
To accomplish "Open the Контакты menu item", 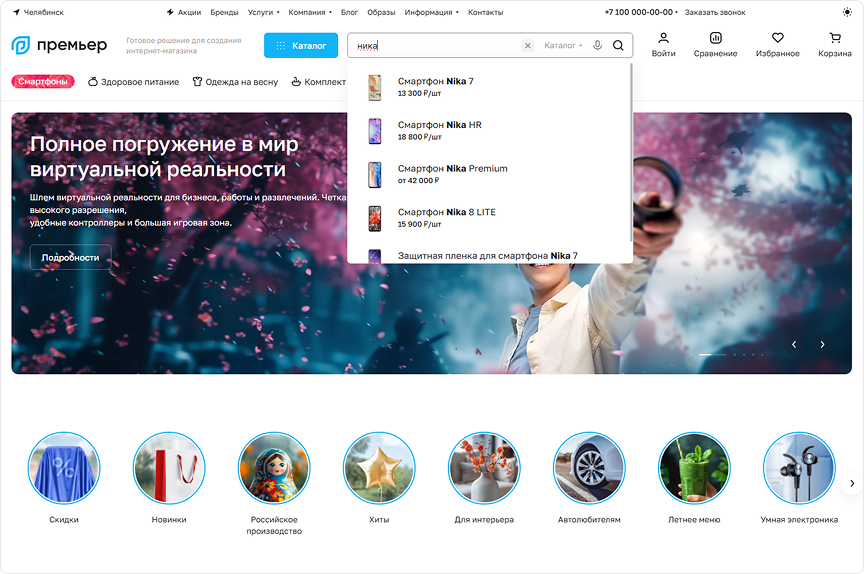I will point(485,12).
